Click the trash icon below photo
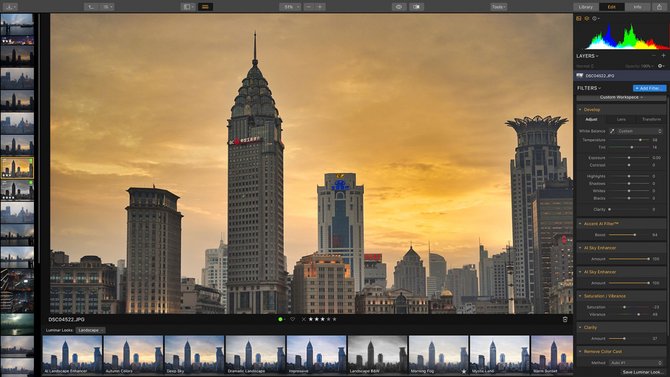 coord(565,319)
